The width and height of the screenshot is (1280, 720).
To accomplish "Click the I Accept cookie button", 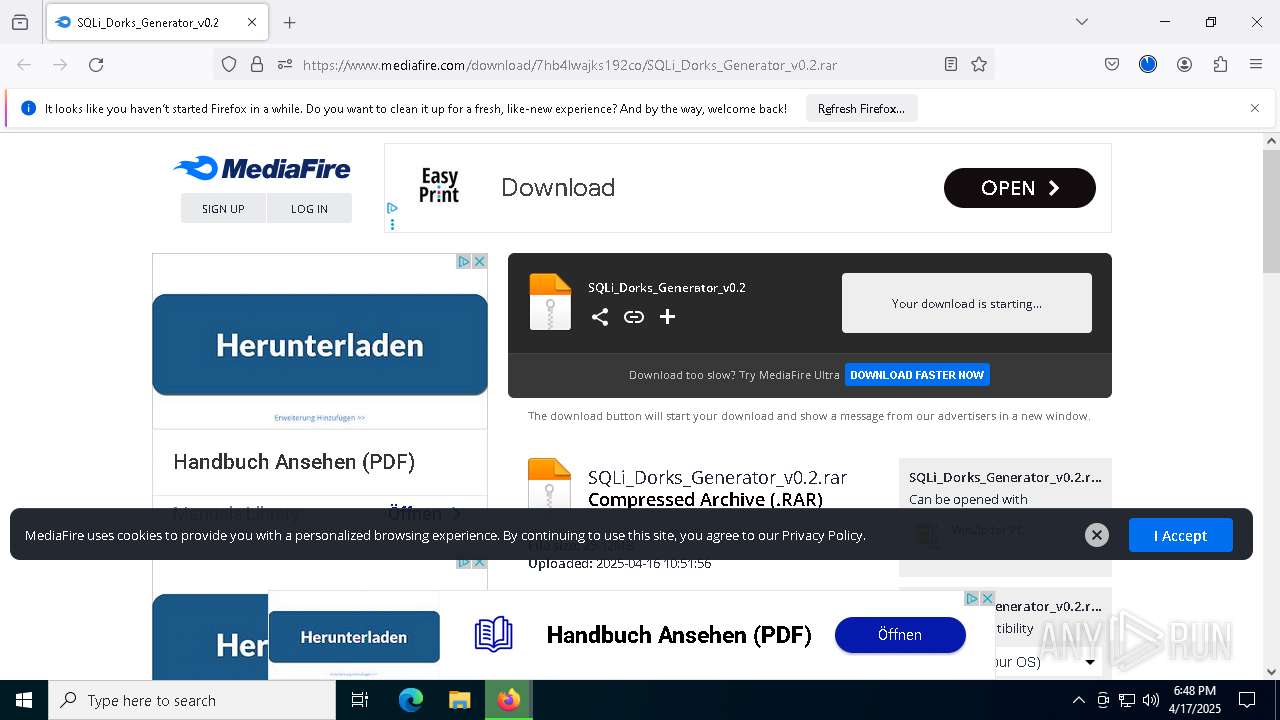I will (x=1181, y=535).
